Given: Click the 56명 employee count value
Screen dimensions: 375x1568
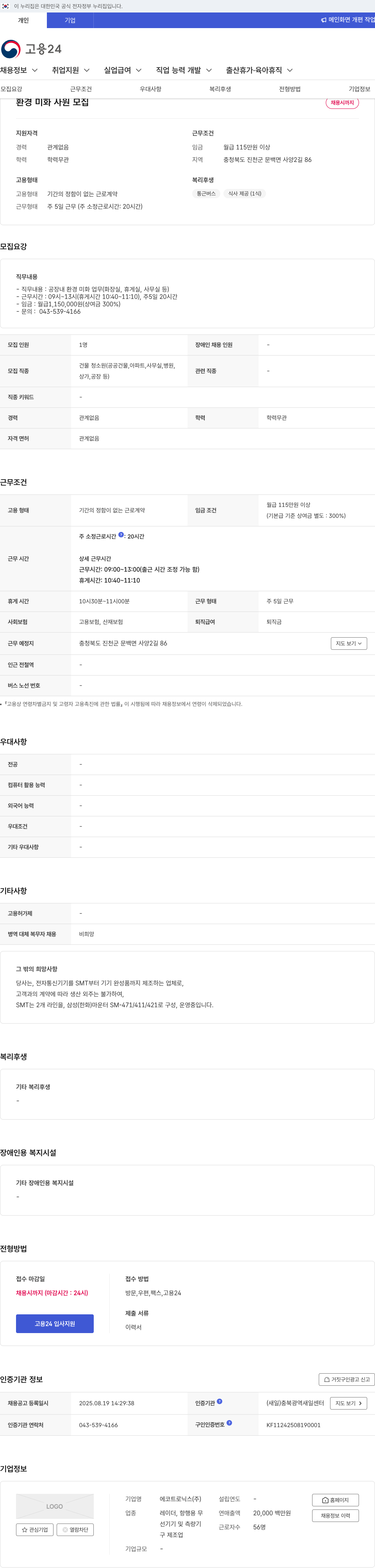Looking at the screenshot, I should [x=259, y=1527].
